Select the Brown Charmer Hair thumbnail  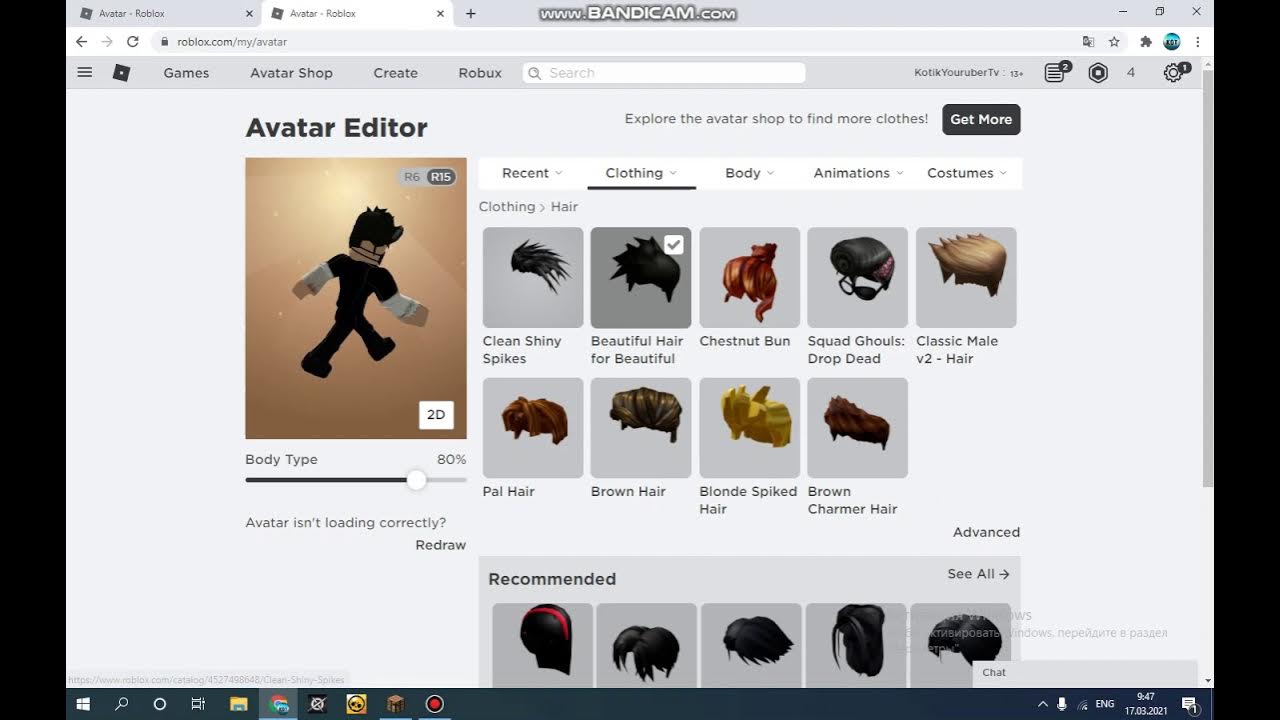click(858, 428)
